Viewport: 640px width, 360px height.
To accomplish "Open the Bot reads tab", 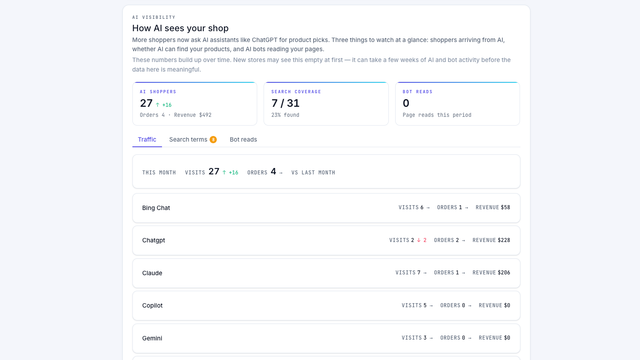I will coord(243,140).
